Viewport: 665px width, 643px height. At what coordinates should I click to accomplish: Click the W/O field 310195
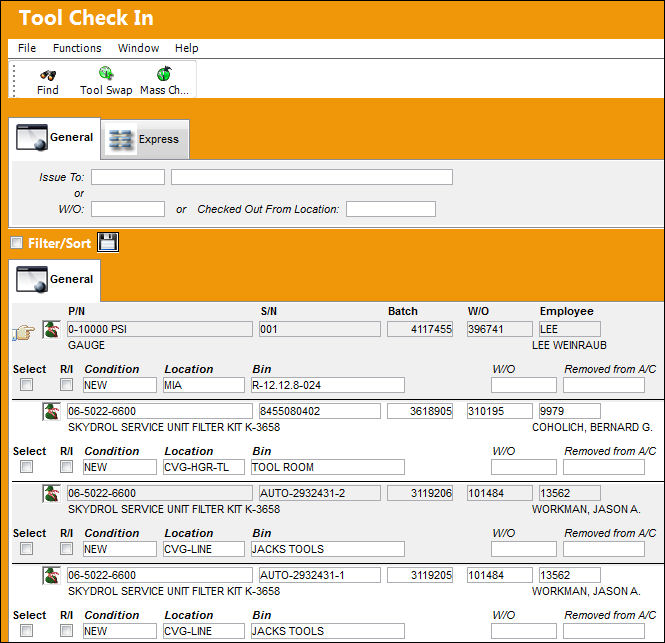click(500, 411)
